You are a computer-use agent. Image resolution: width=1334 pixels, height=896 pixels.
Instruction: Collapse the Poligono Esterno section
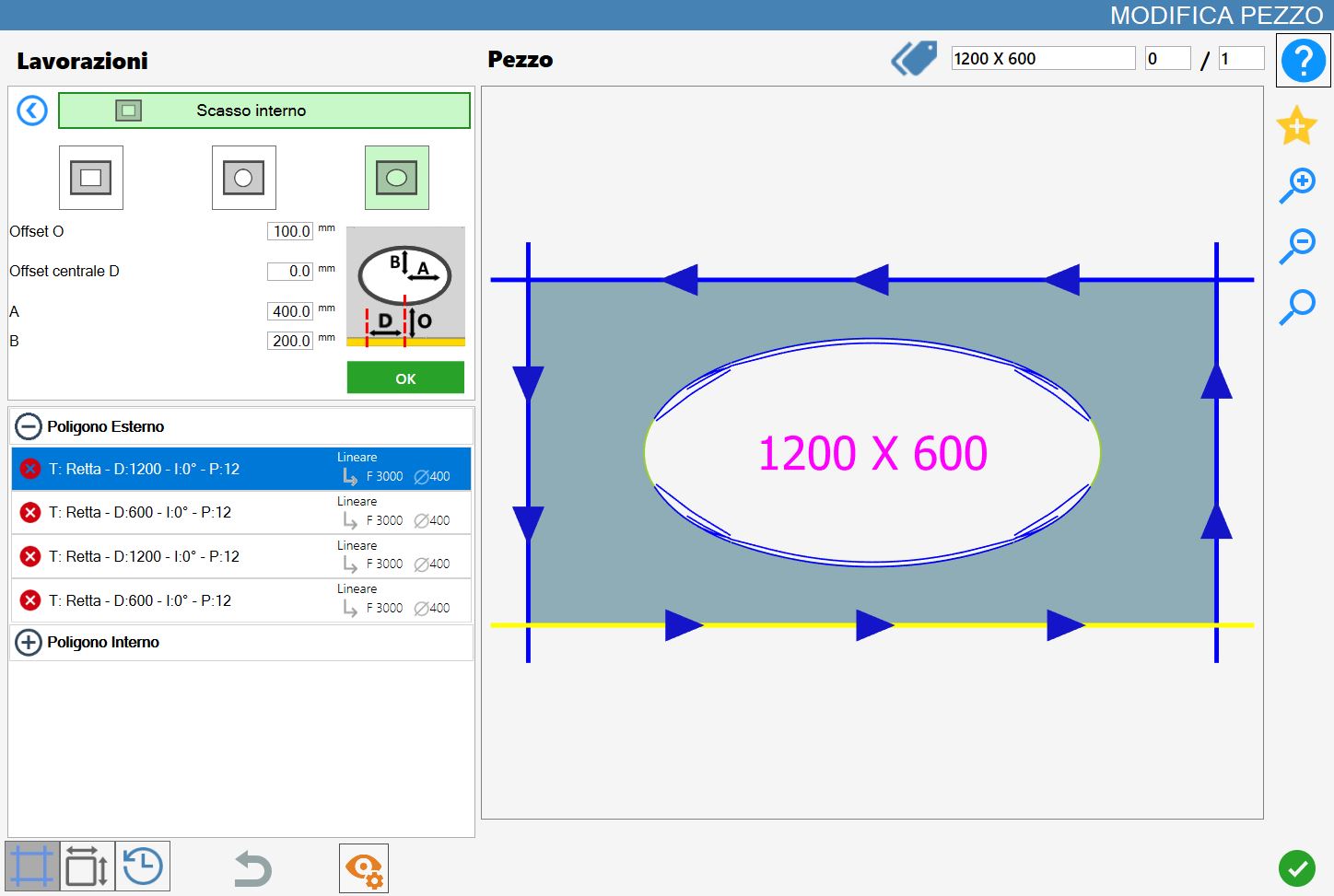point(29,426)
